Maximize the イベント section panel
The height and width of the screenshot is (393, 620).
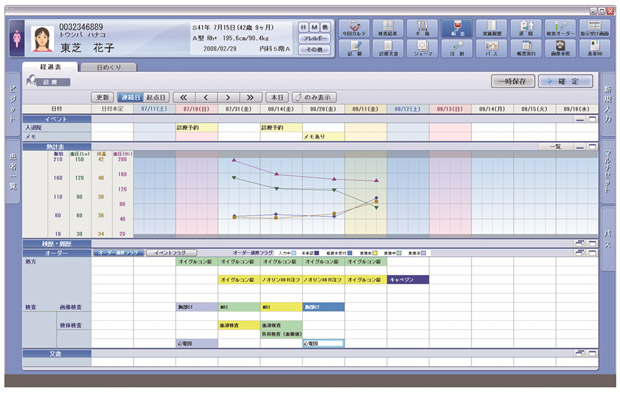[x=592, y=119]
